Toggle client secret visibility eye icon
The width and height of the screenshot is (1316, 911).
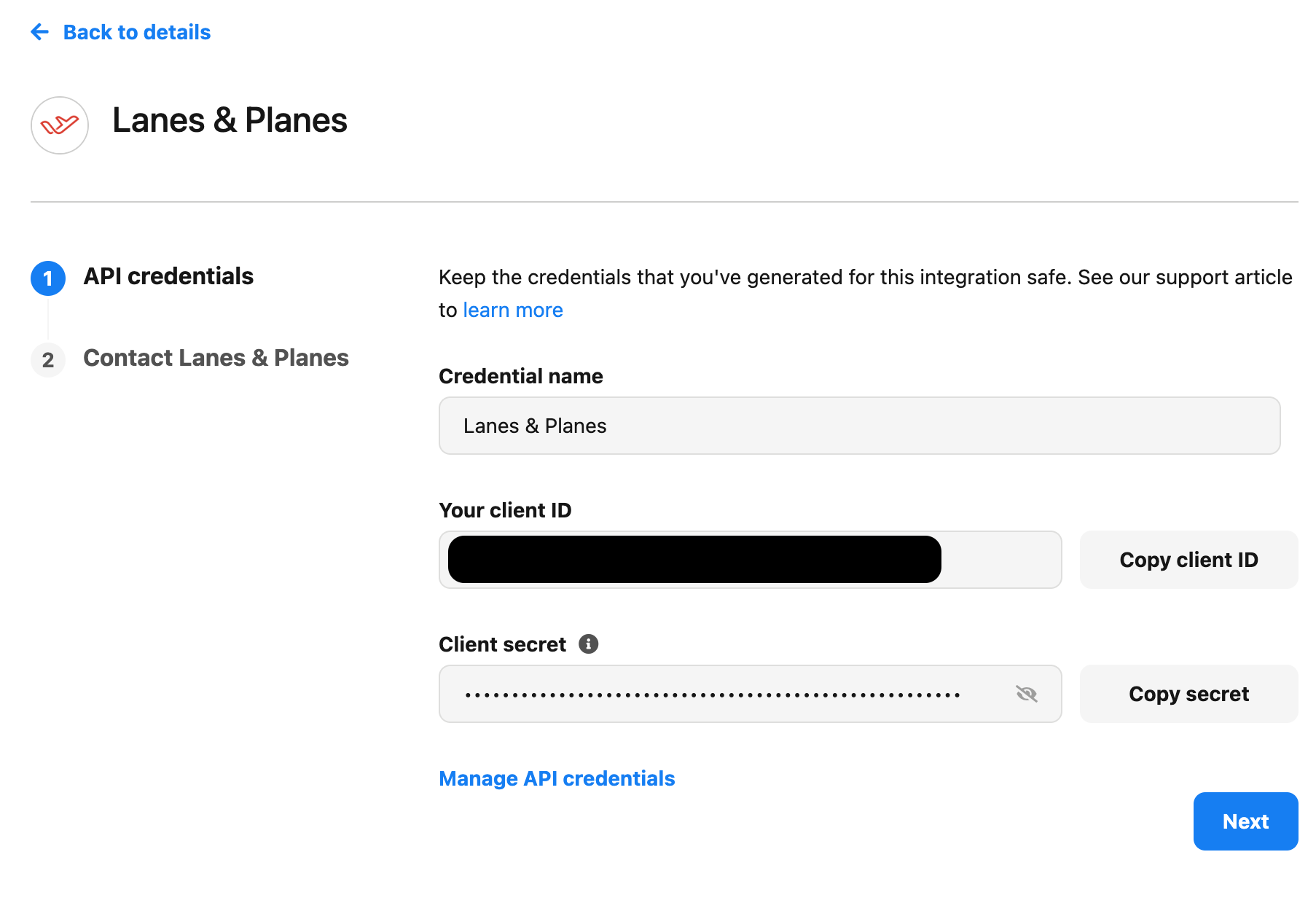tap(1026, 694)
